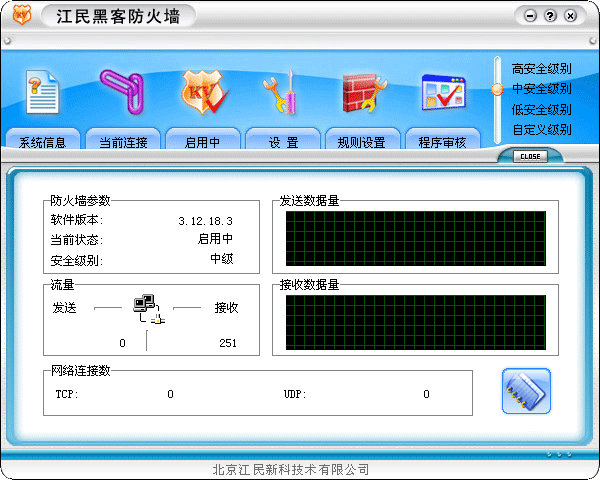This screenshot has width=600, height=480.
Task: Select 高安全级别 security level
Action: coord(541,69)
